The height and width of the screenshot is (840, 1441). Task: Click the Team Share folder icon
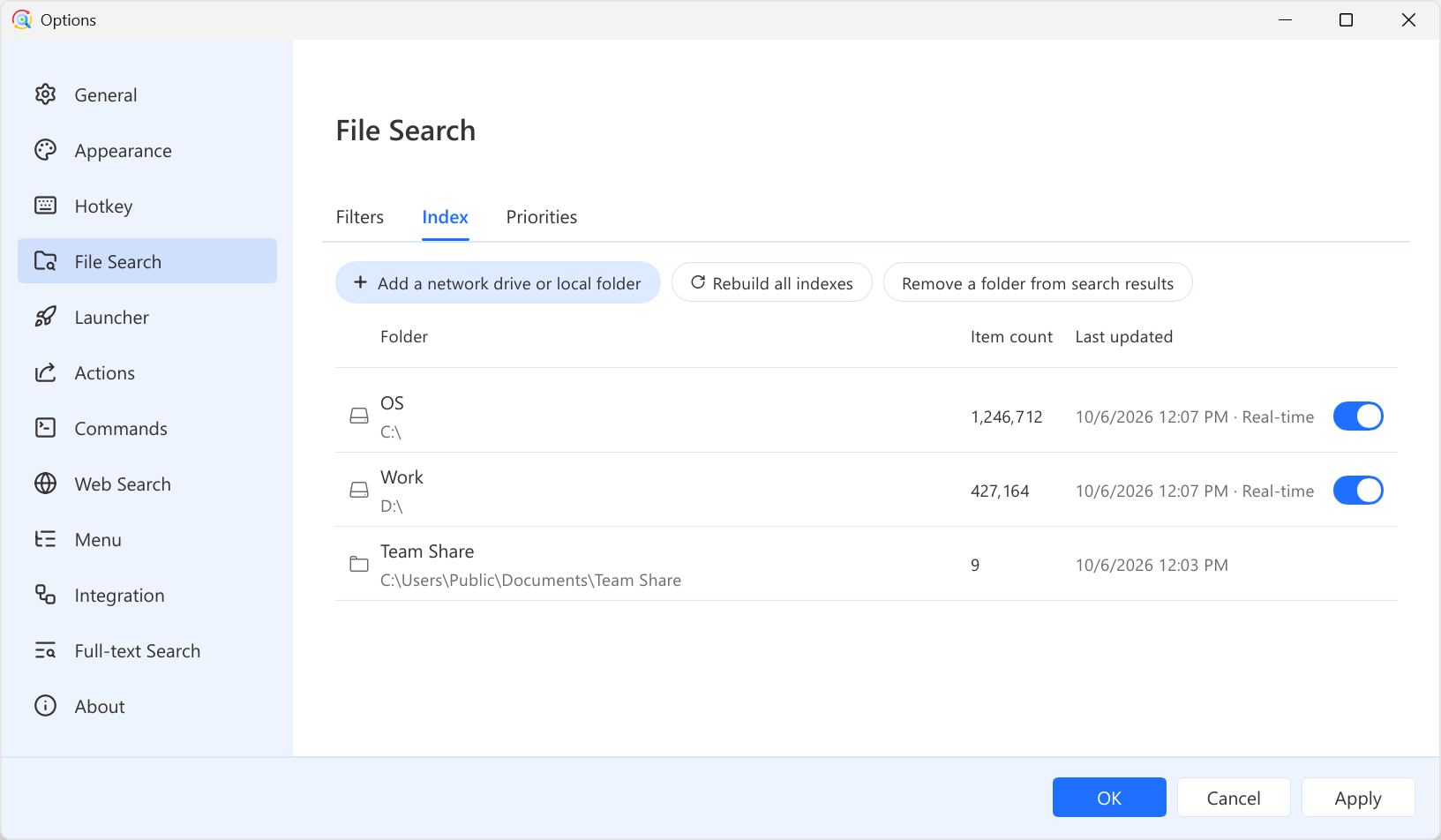(x=359, y=564)
